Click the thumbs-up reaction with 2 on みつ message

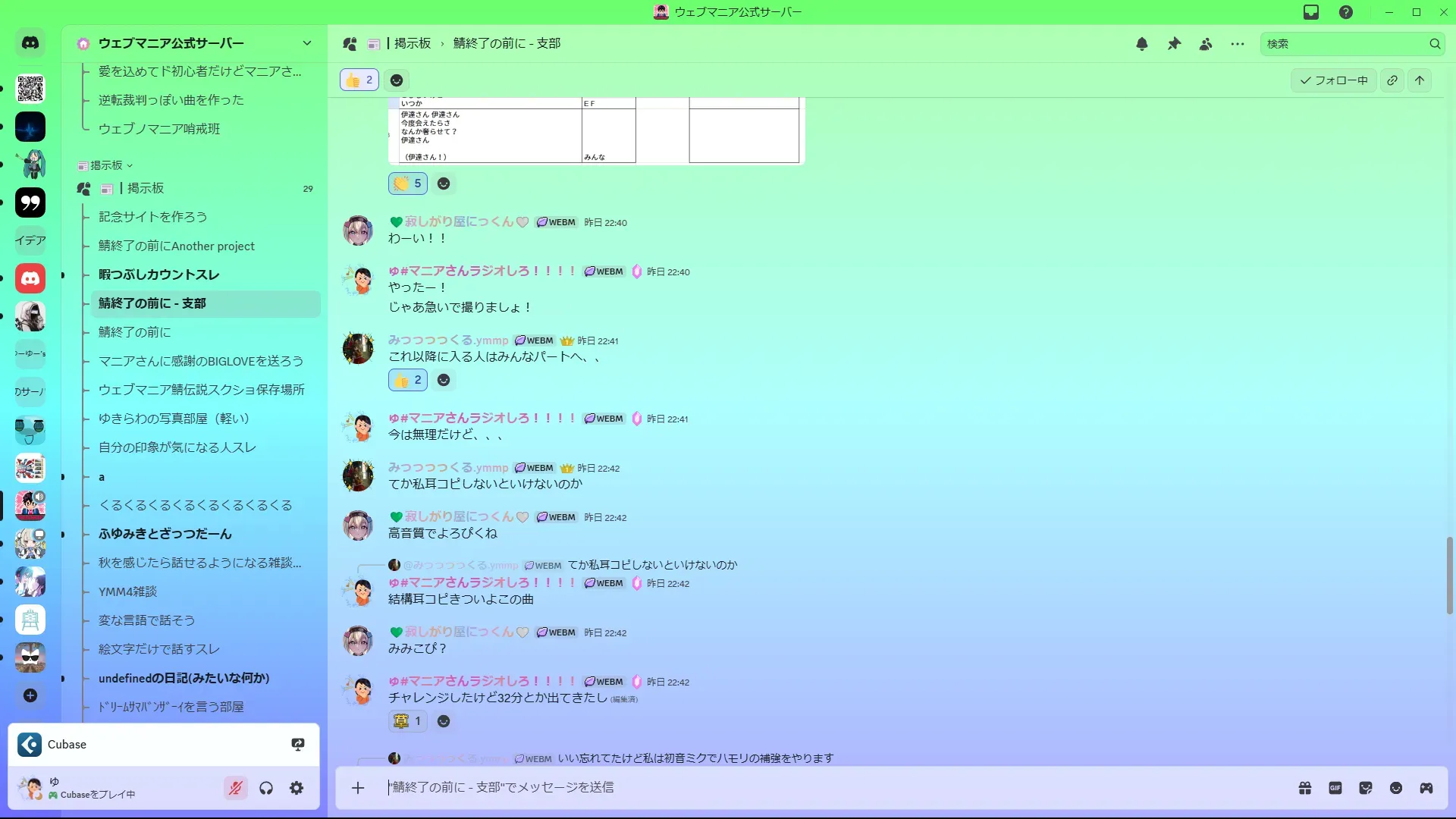(408, 380)
